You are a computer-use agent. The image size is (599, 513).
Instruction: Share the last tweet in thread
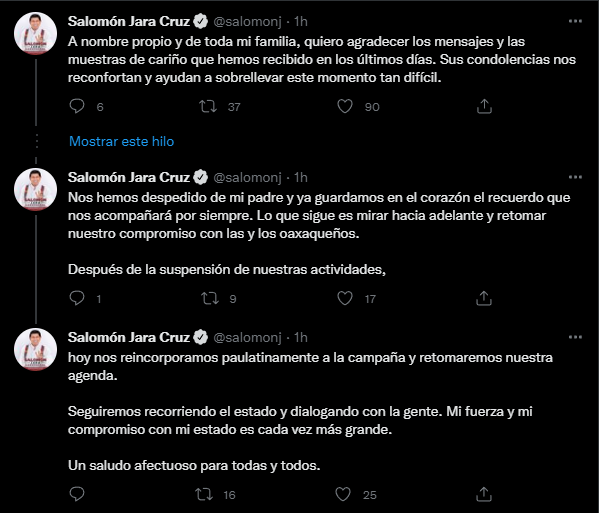(x=484, y=494)
